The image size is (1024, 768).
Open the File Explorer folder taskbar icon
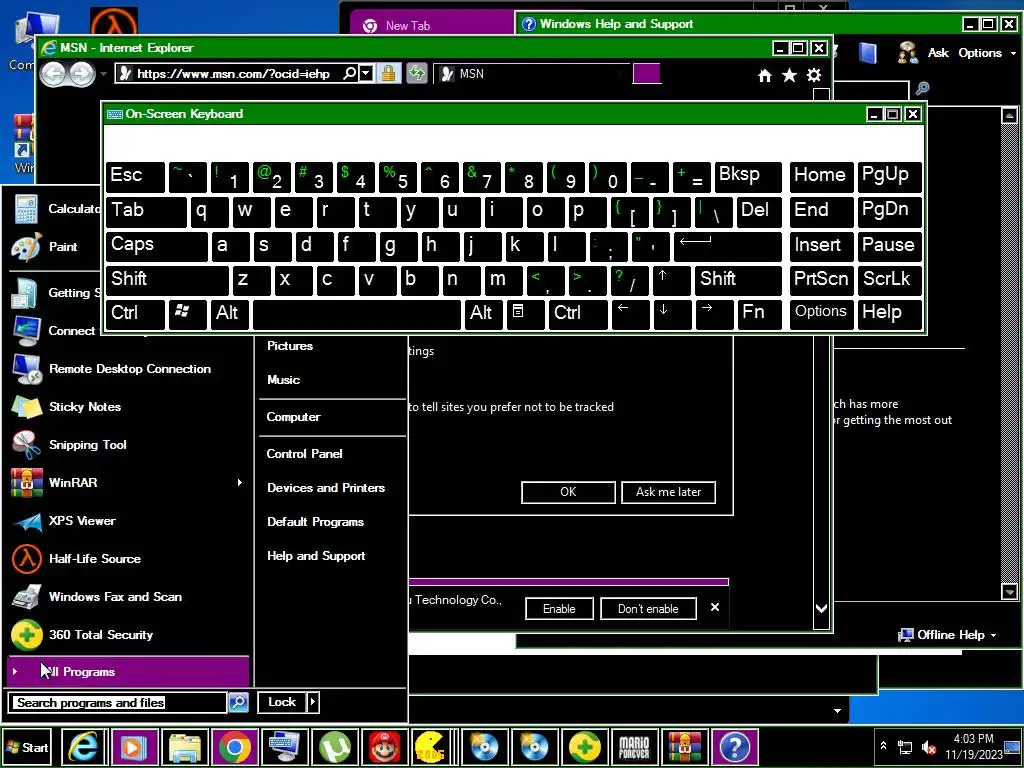[x=184, y=746]
